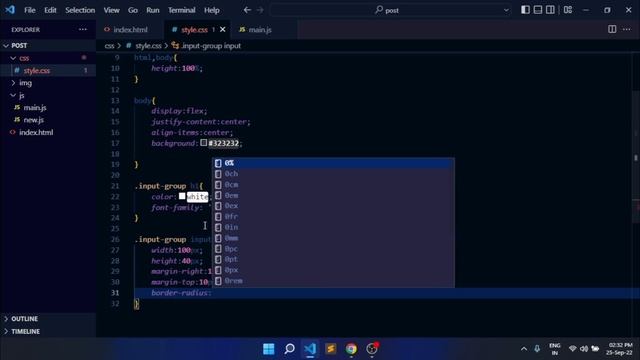This screenshot has height=360, width=640.
Task: Choose the 0in suggestion
Action: tap(333, 227)
